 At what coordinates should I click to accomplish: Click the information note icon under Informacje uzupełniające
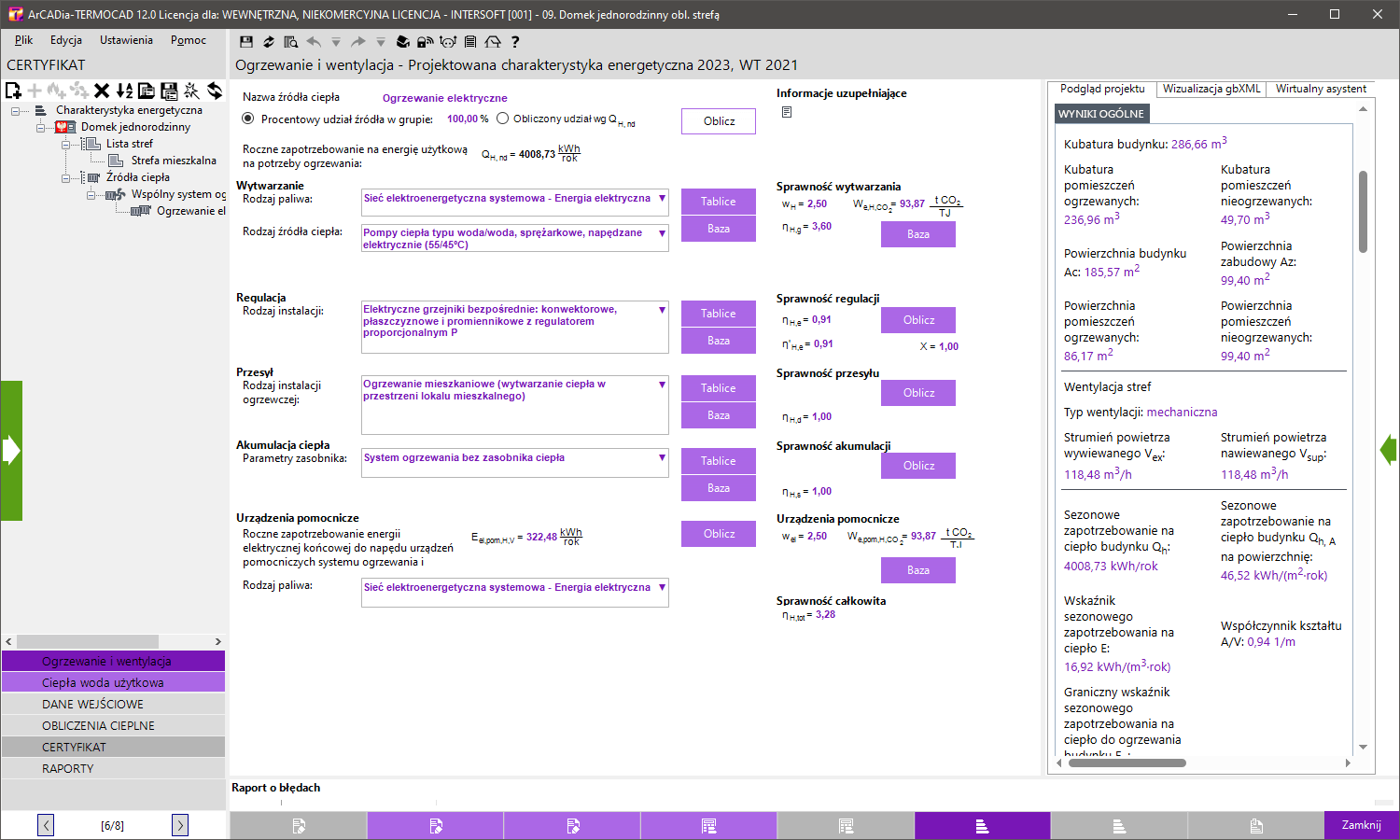point(787,112)
